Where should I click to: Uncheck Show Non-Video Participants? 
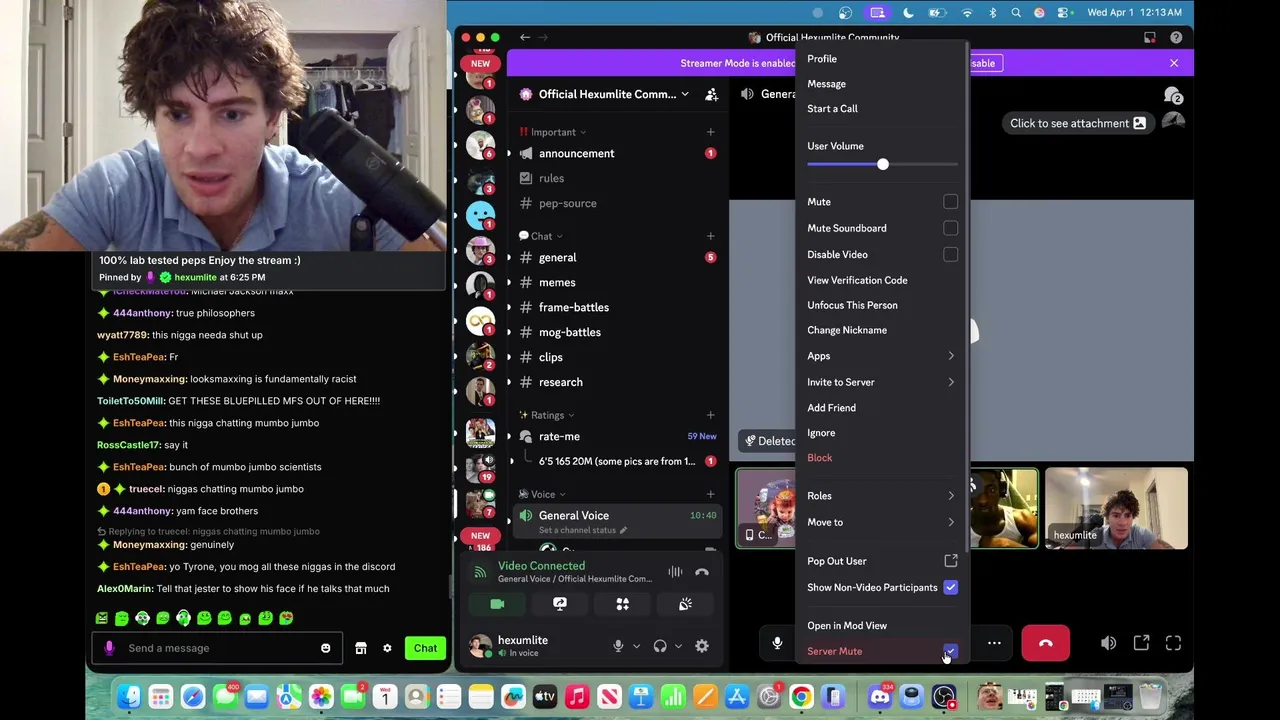(950, 587)
